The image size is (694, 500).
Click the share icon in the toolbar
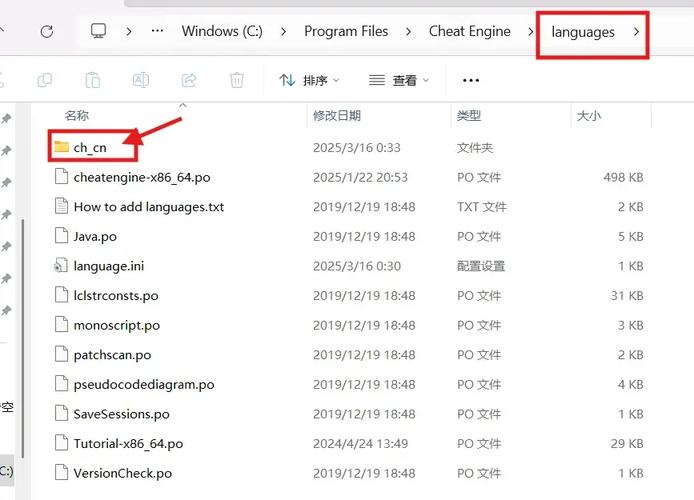[x=189, y=80]
